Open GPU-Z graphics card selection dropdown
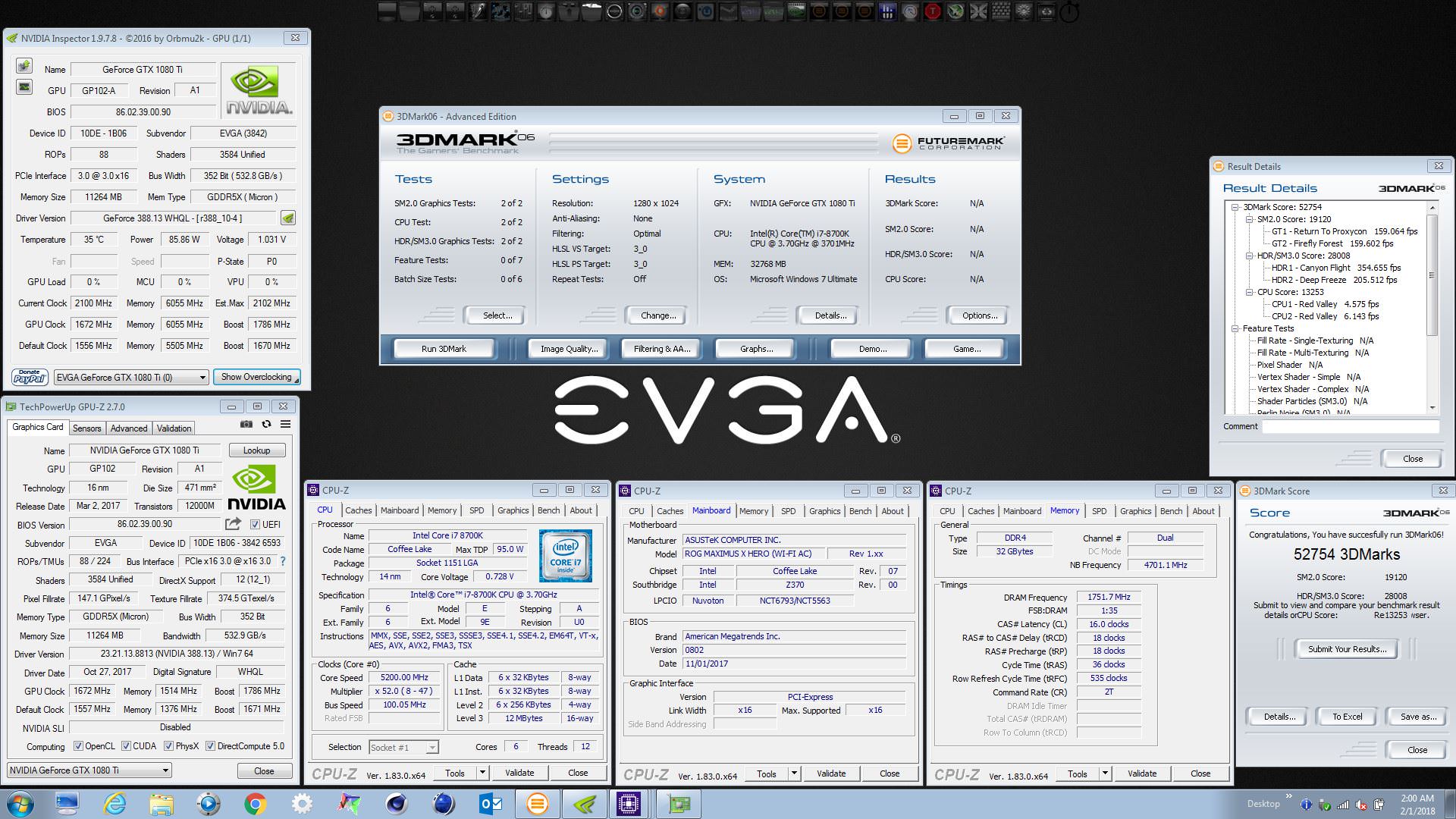This screenshot has height=819, width=1456. click(89, 770)
